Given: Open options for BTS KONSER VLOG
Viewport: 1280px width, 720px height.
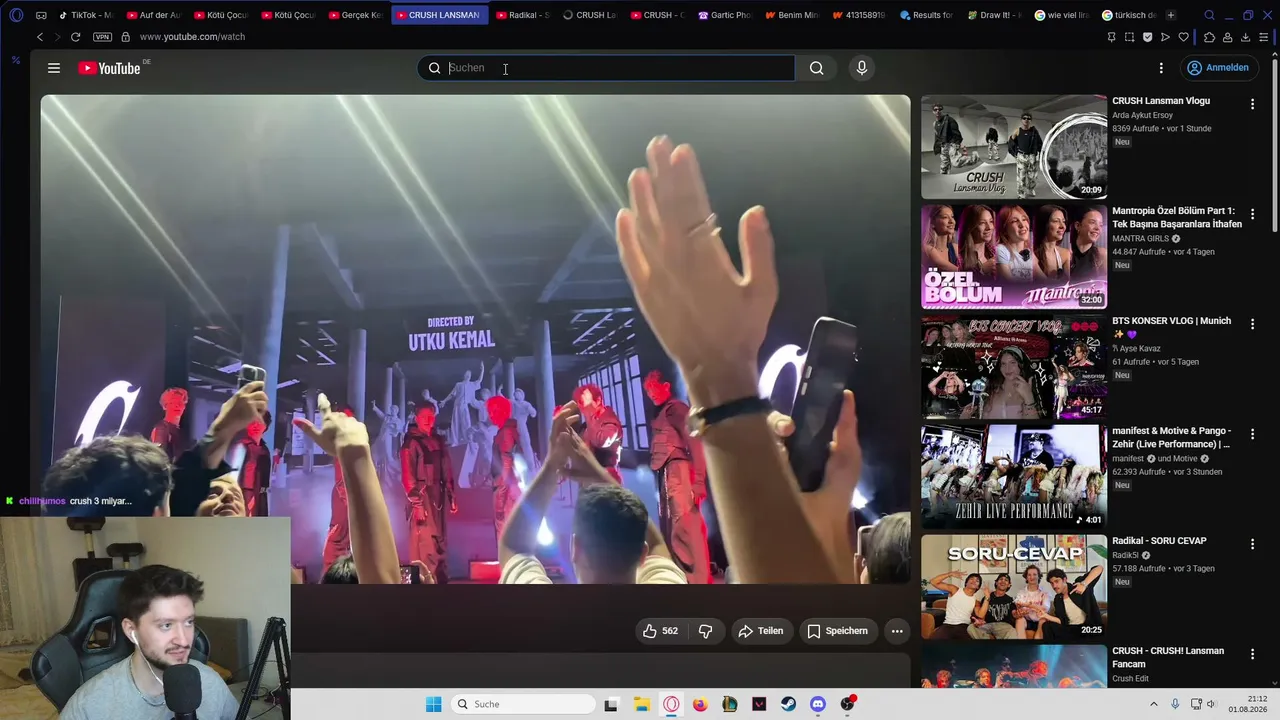Looking at the screenshot, I should pyautogui.click(x=1252, y=324).
